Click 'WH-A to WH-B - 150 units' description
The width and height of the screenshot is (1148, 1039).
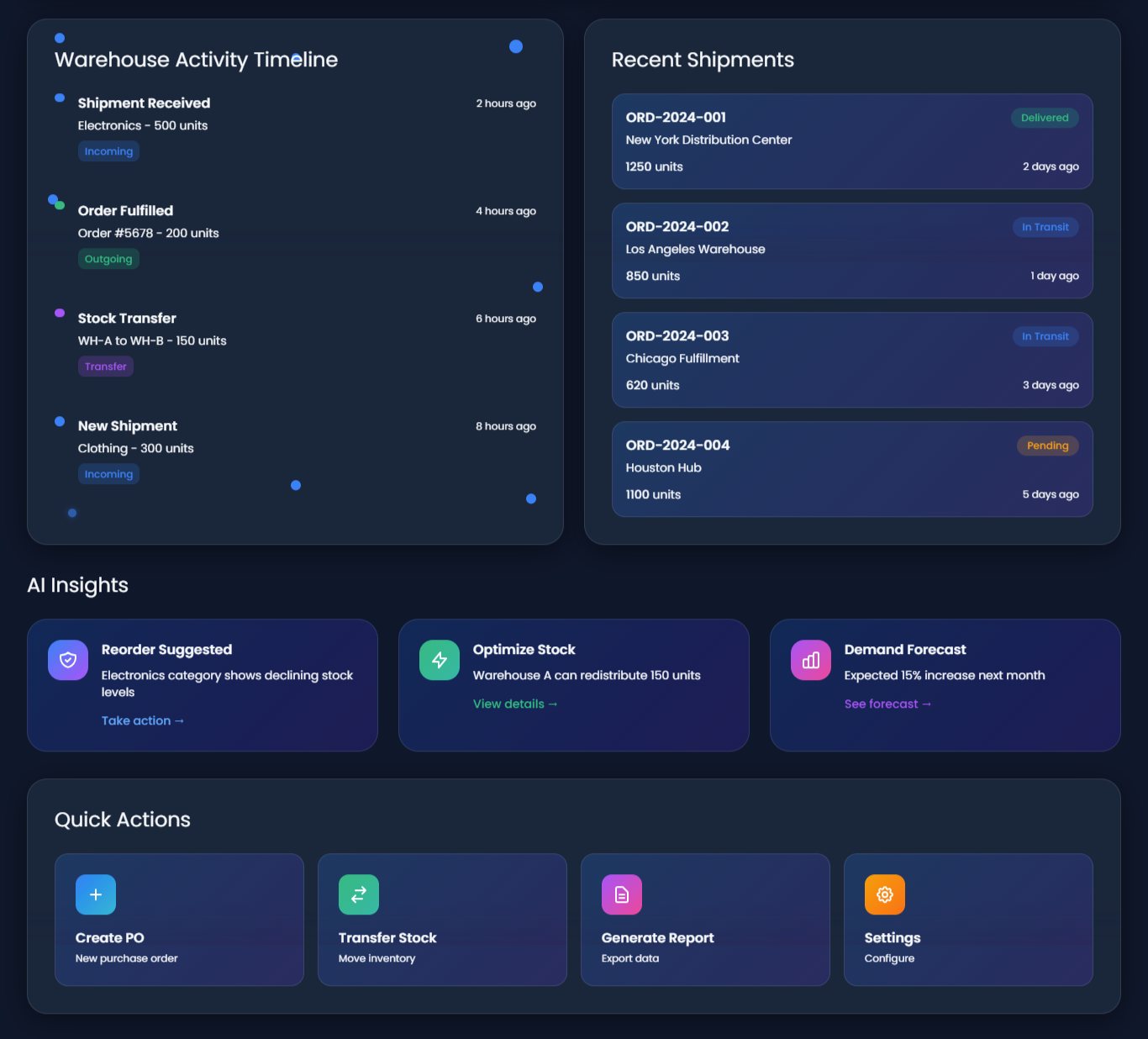[152, 340]
